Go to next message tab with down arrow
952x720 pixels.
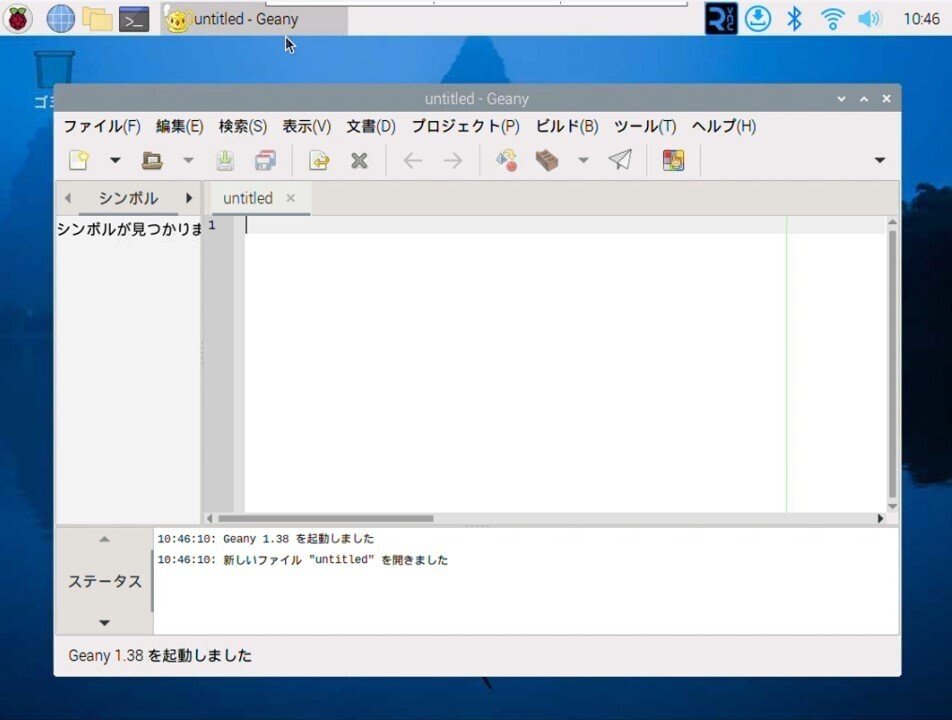coord(104,623)
